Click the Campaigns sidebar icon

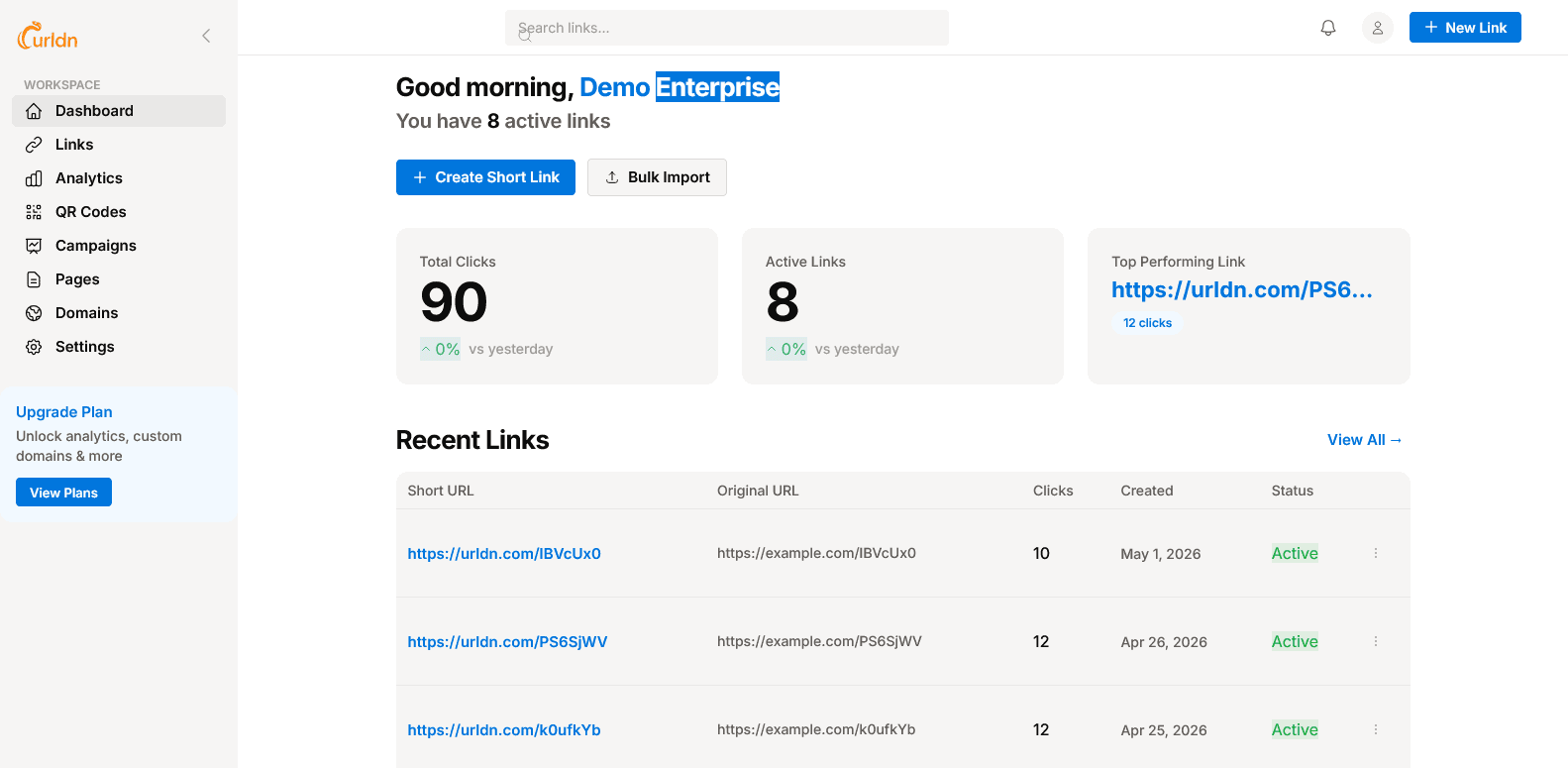coord(34,246)
